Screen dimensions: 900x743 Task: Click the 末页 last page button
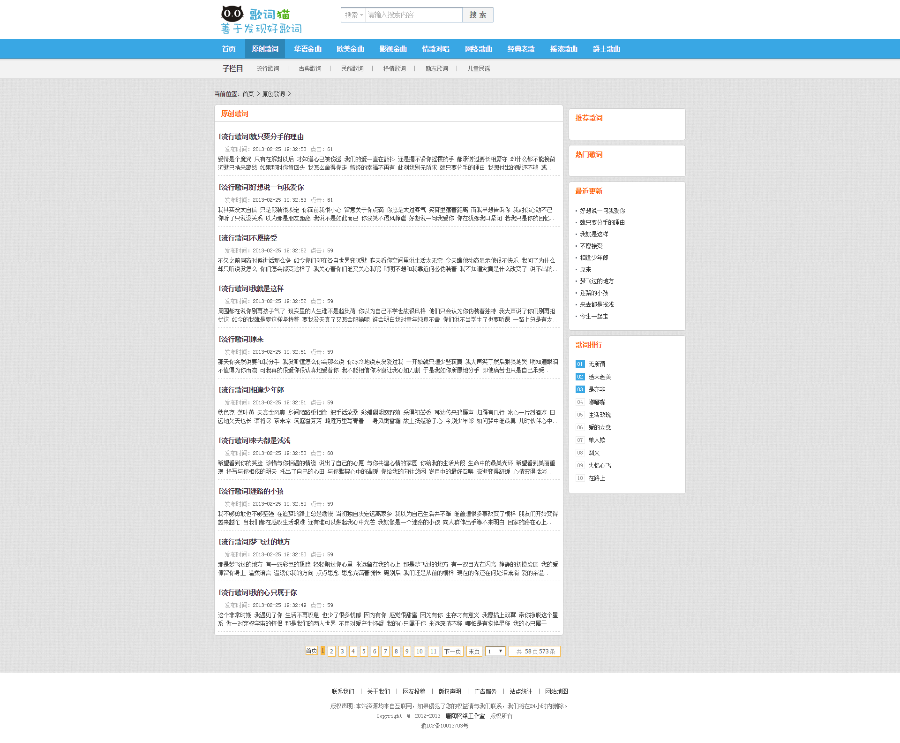point(474,651)
